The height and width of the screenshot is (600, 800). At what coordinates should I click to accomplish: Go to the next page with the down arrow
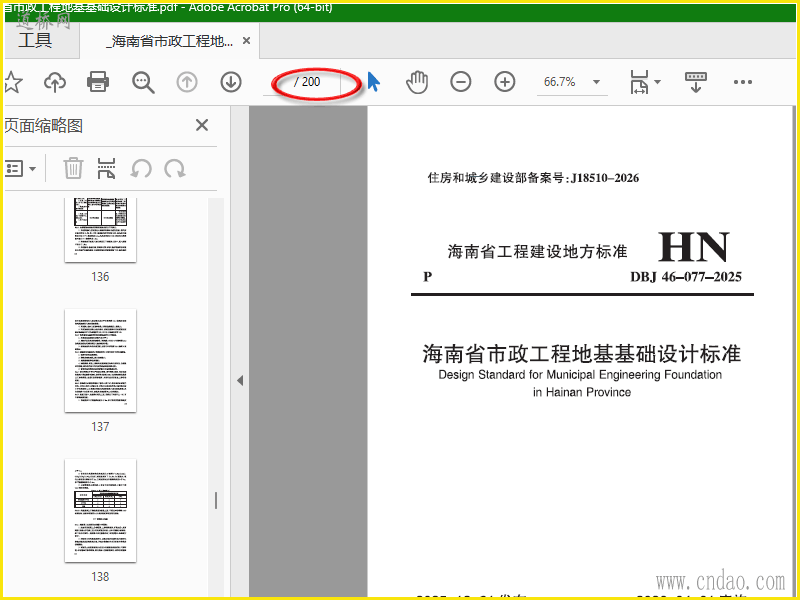[x=231, y=82]
